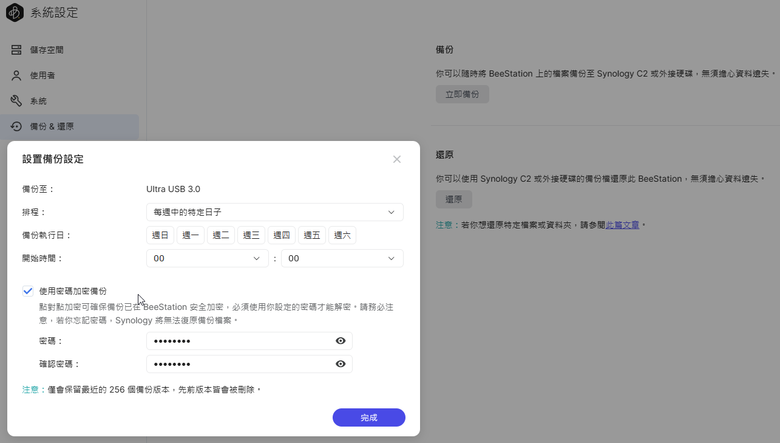Screen dimensions: 780x443
Task: Click the 還原 section heading
Action: coord(445,155)
